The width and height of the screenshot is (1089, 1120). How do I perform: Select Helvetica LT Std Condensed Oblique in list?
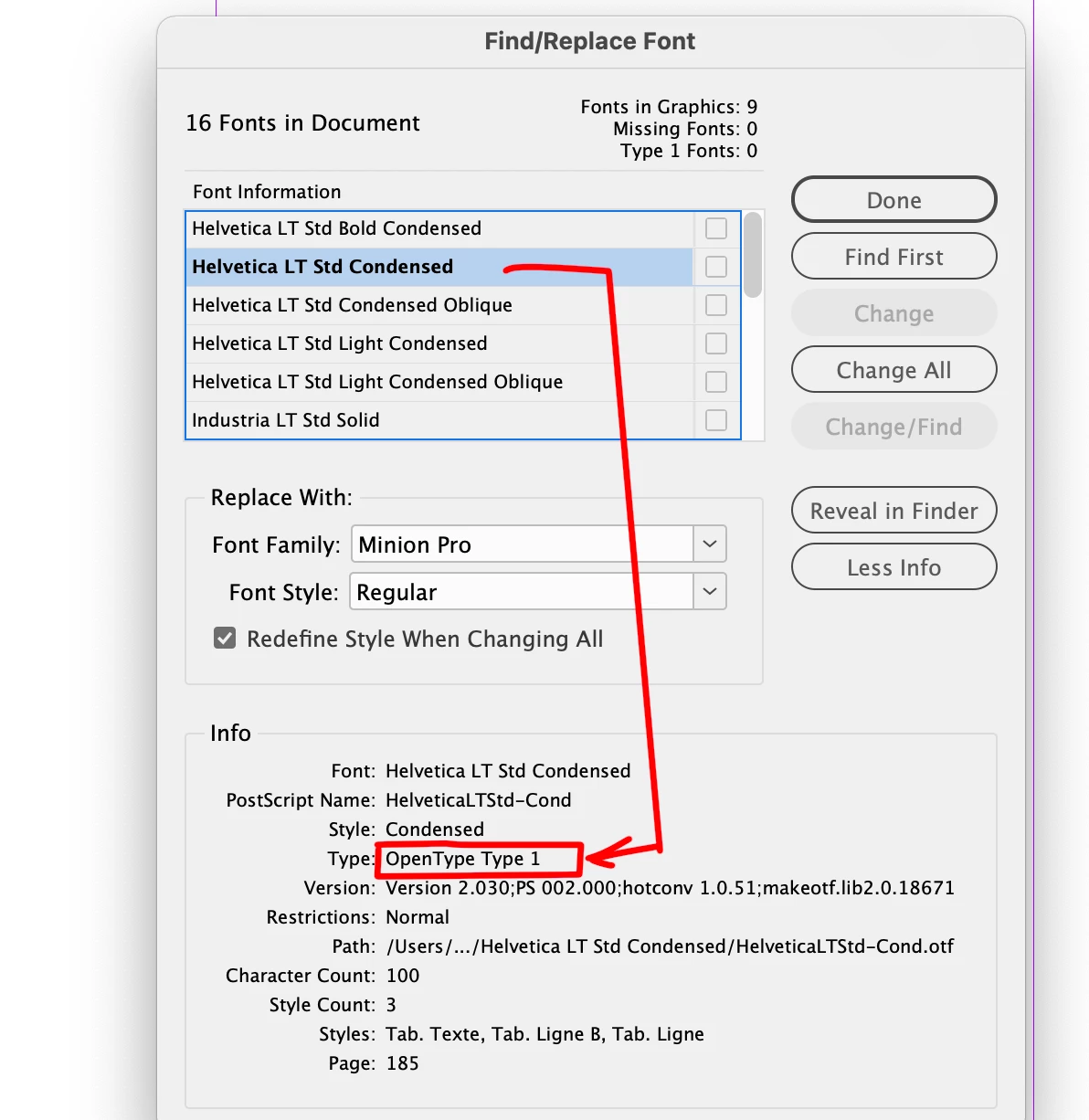point(439,305)
